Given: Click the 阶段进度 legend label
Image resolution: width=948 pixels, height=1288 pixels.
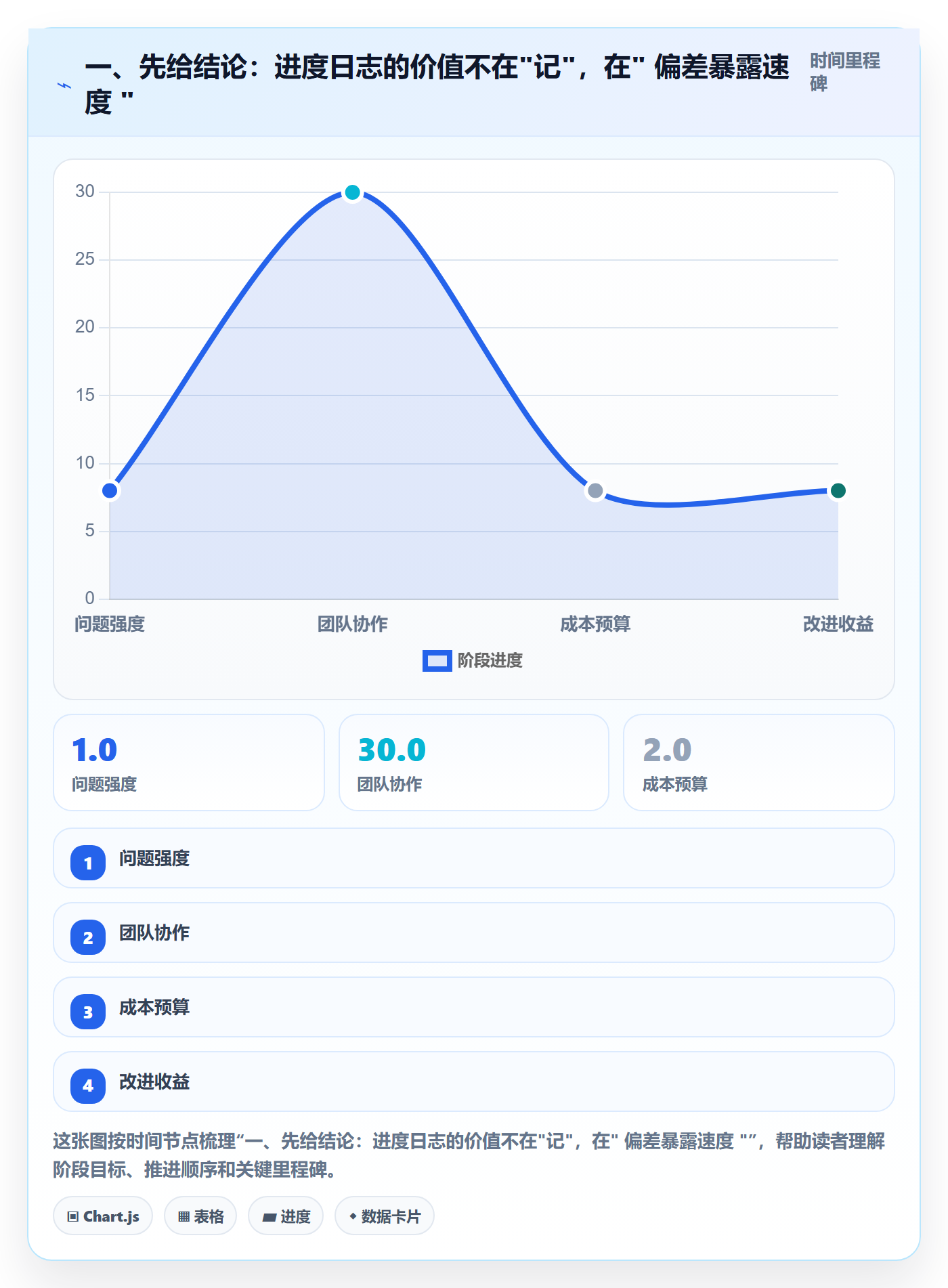Looking at the screenshot, I should (x=490, y=661).
